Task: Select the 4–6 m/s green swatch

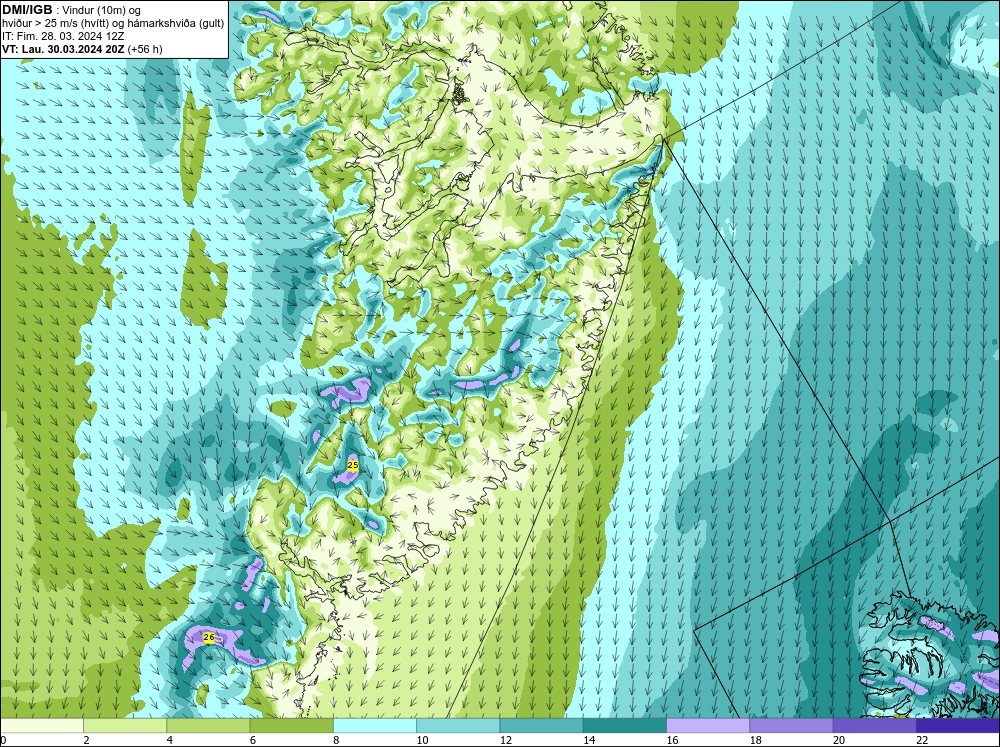Action: [x=208, y=726]
